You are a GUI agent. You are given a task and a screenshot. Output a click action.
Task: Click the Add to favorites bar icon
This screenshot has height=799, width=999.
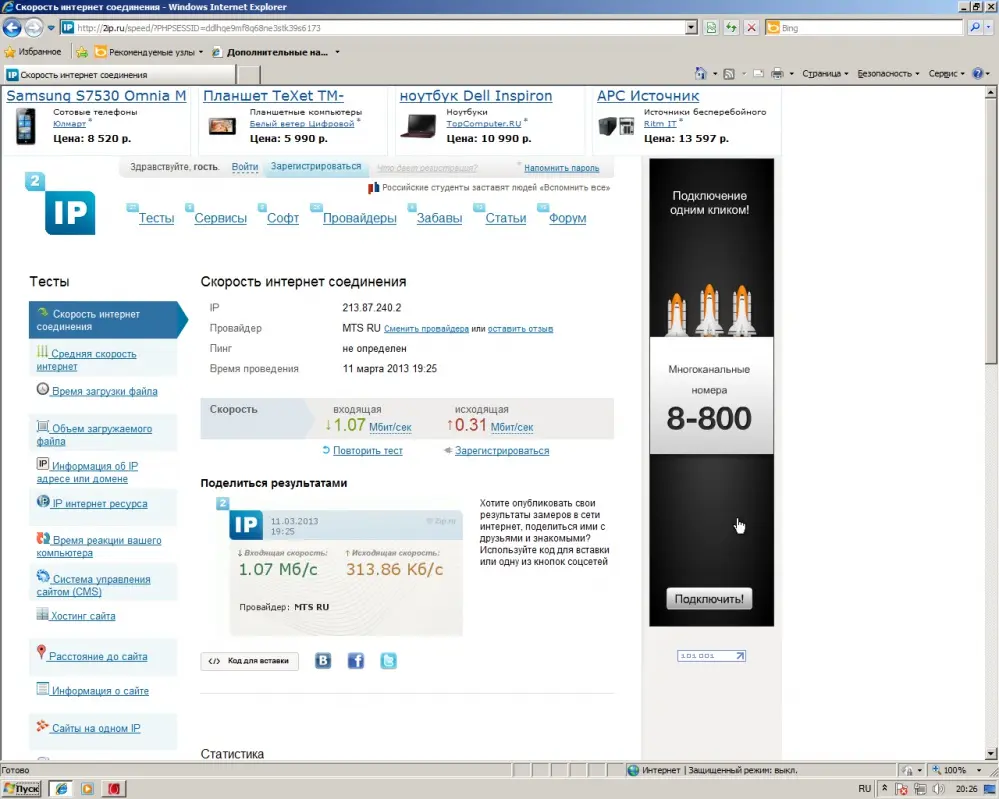click(x=82, y=52)
